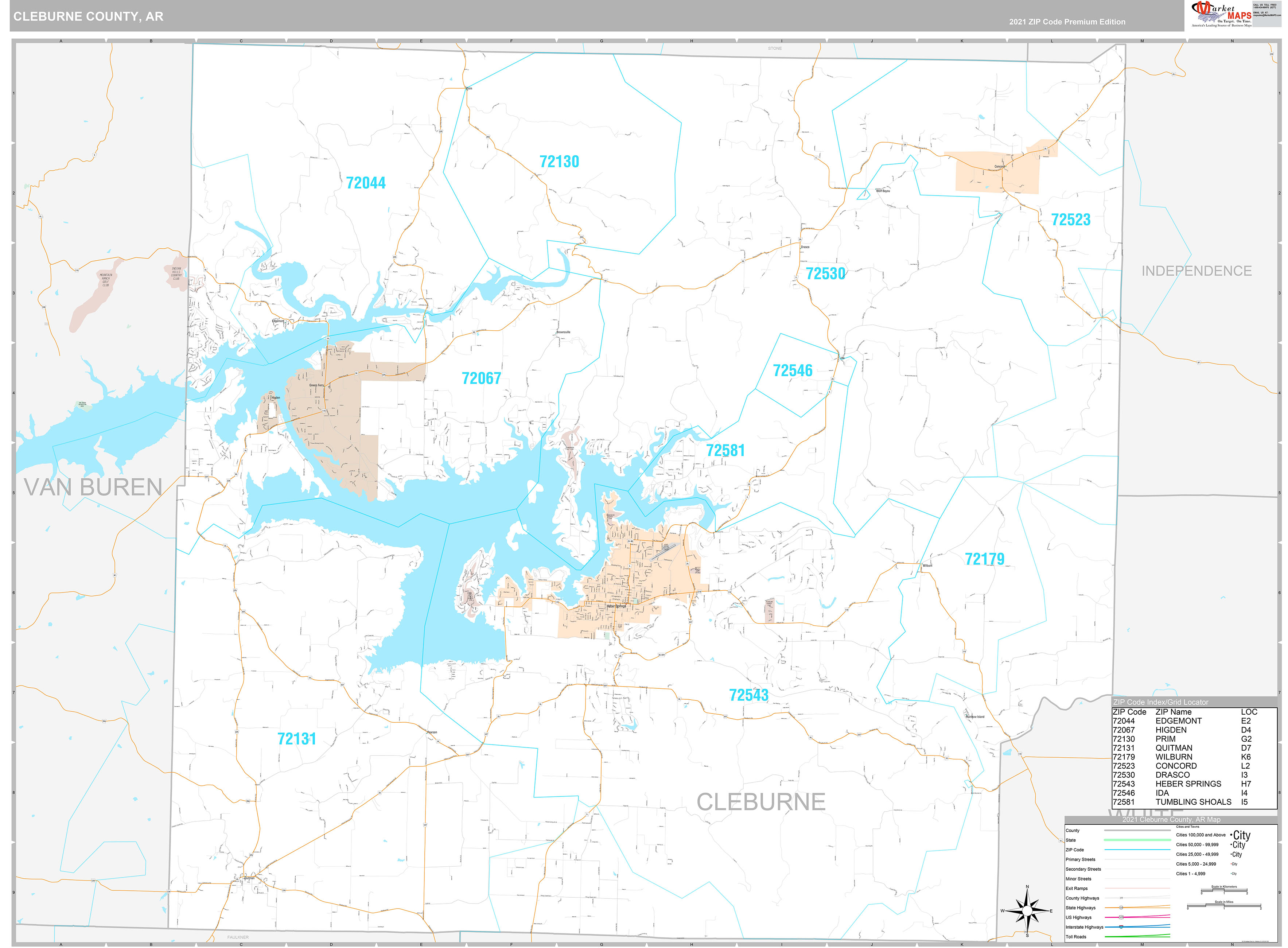Screen dimensions: 1288x948
Task: Click 'Exit Ramps' legend entry
Action: pos(1077,888)
